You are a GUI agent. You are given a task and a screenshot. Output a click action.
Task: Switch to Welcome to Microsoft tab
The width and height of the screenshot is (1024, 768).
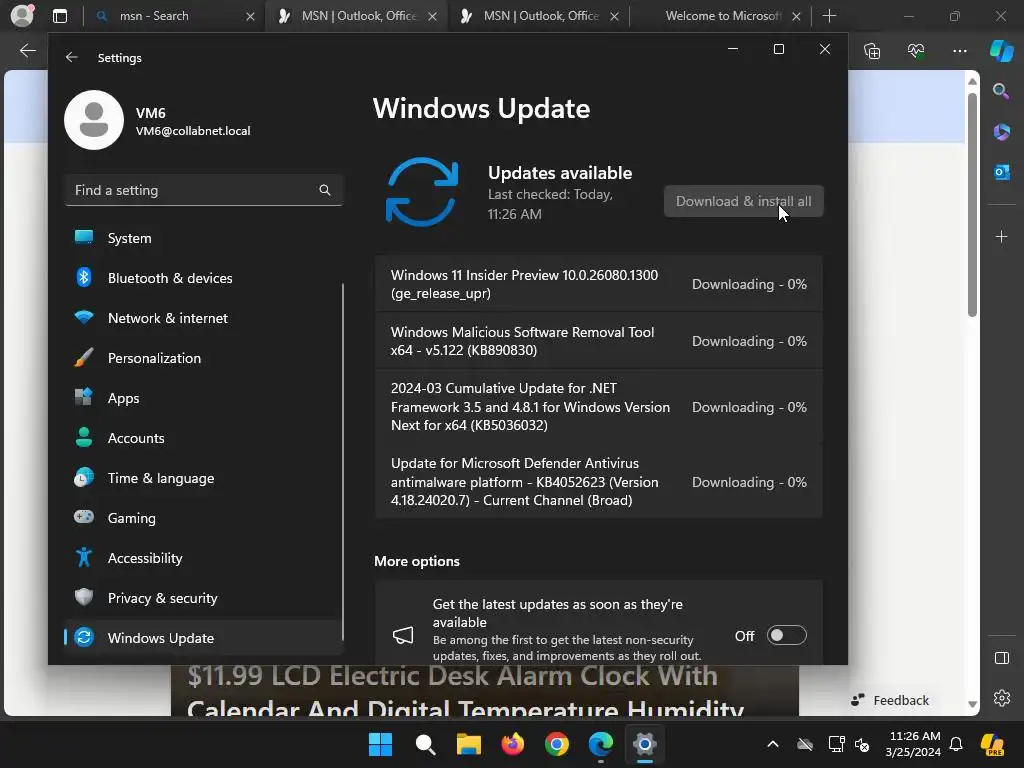pyautogui.click(x=723, y=16)
